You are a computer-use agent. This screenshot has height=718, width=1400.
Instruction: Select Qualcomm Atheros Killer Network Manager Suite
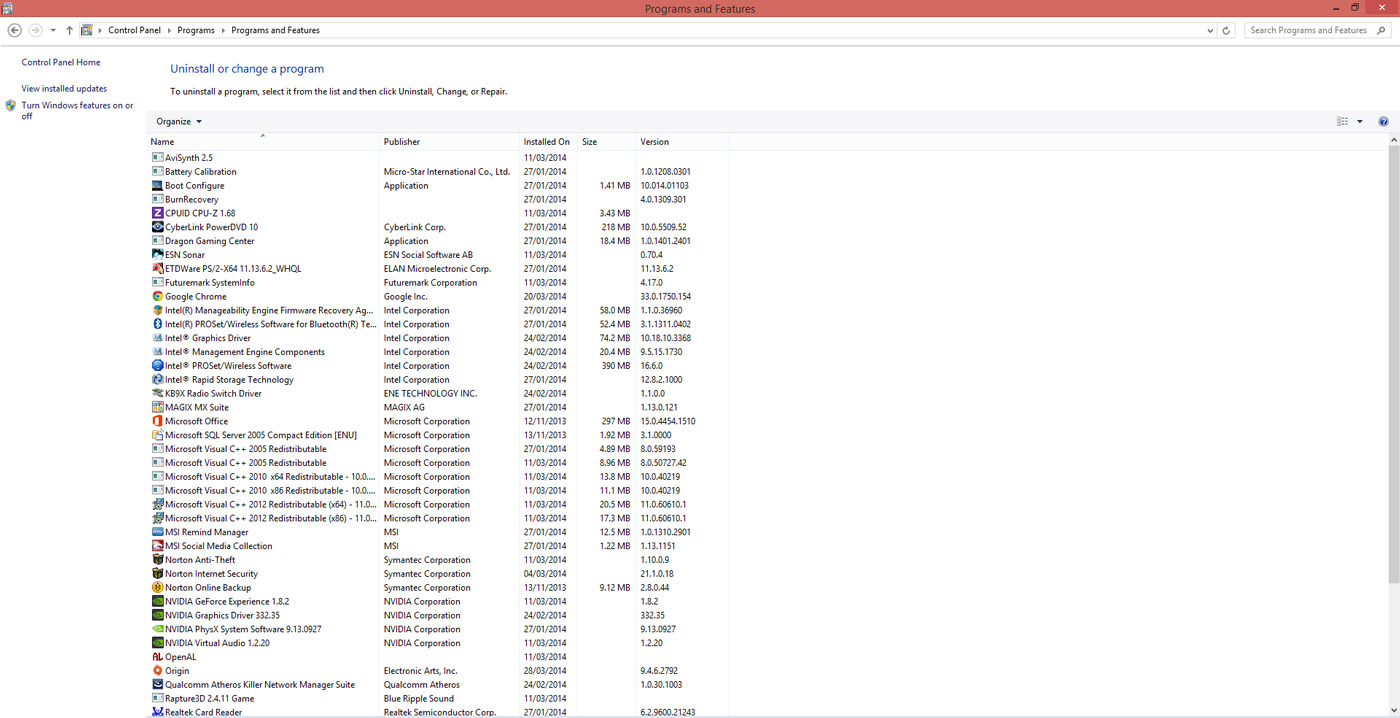coord(438,685)
